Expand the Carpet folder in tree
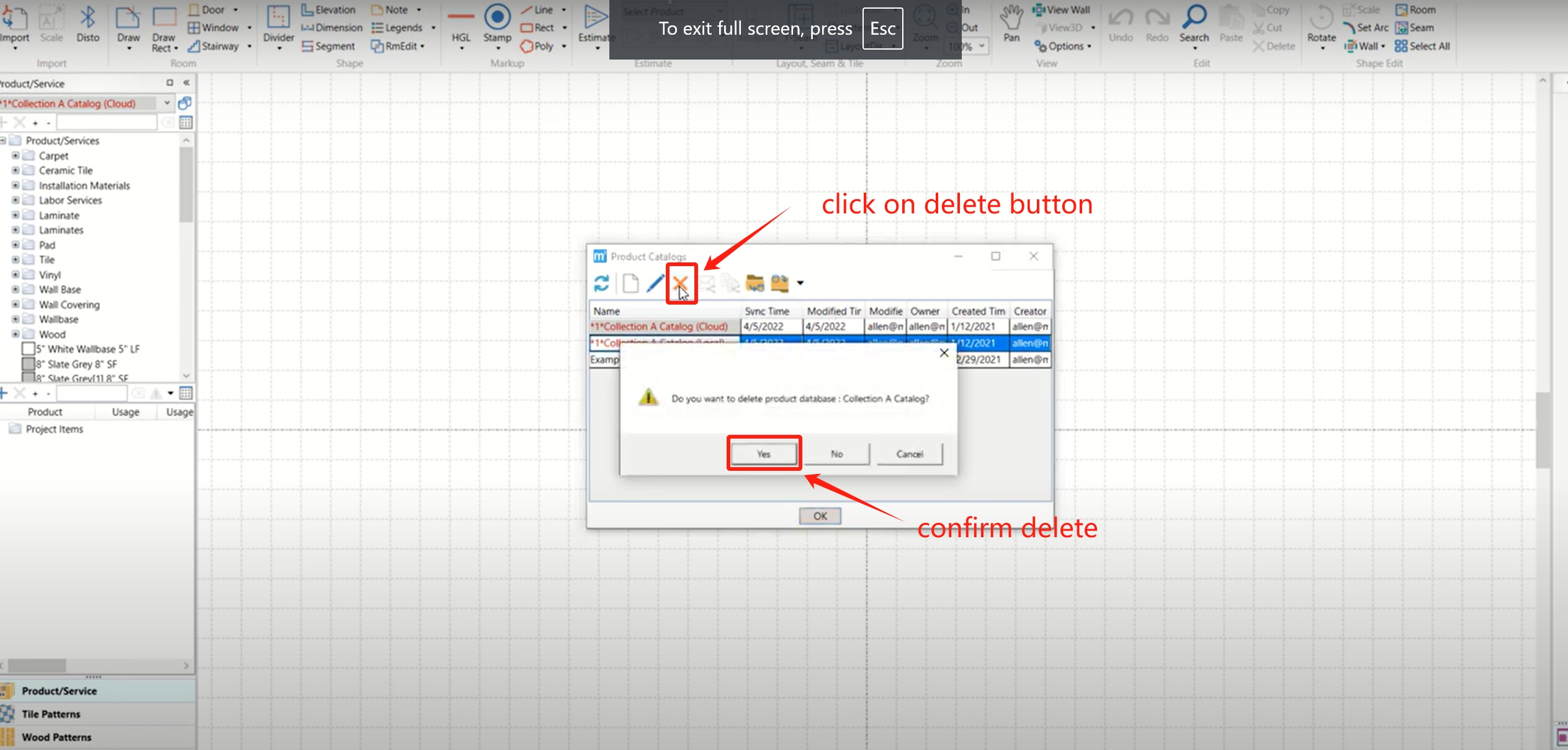 pos(16,155)
